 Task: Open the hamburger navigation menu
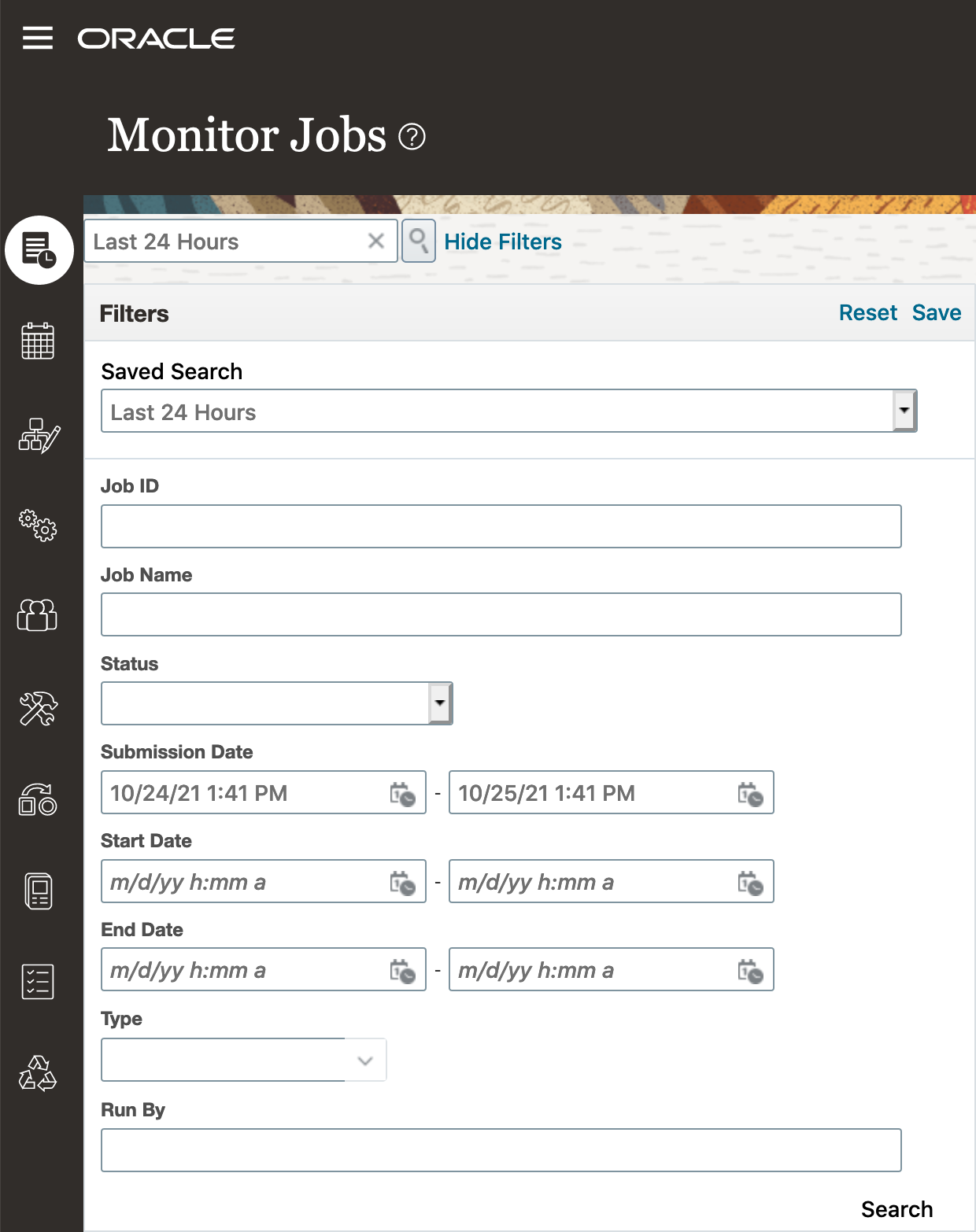(38, 38)
